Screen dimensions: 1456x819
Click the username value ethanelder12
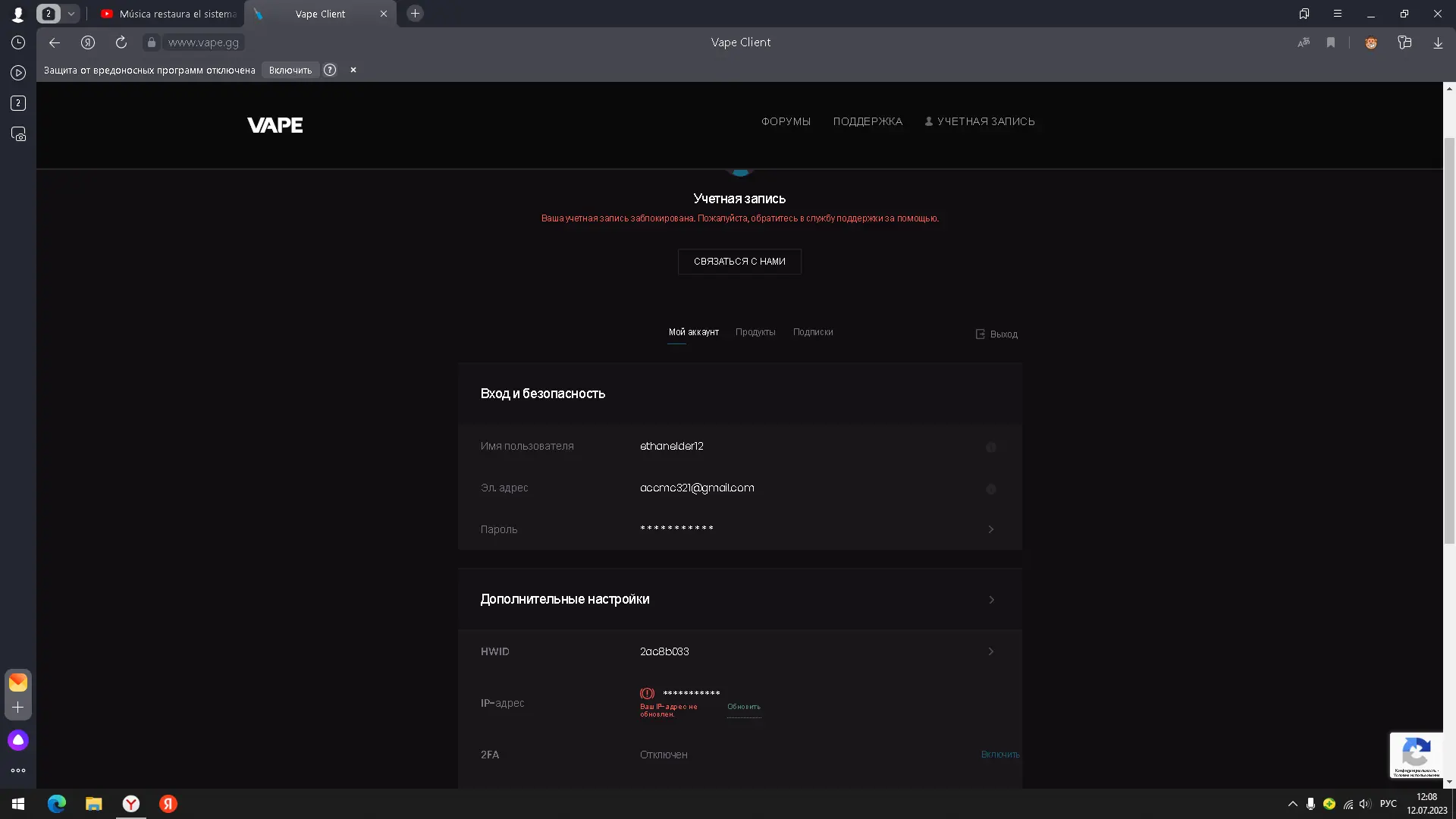click(x=672, y=446)
